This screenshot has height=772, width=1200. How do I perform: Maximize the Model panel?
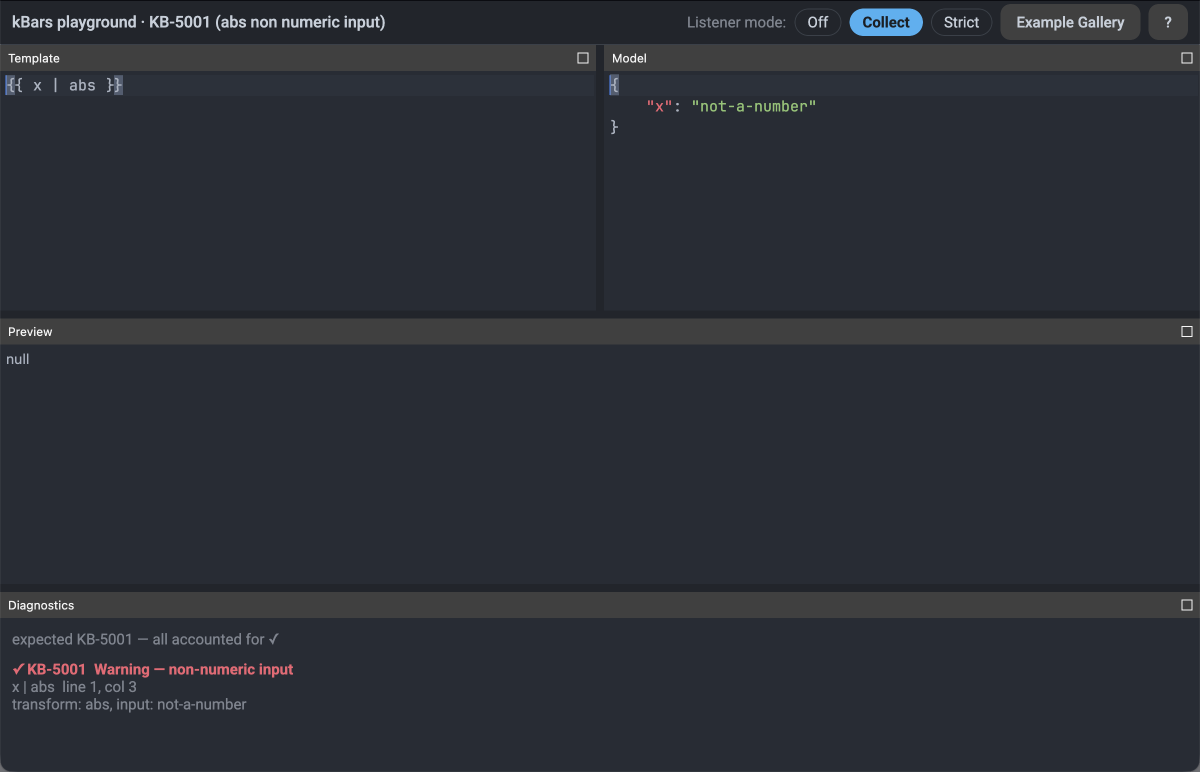coord(1187,58)
